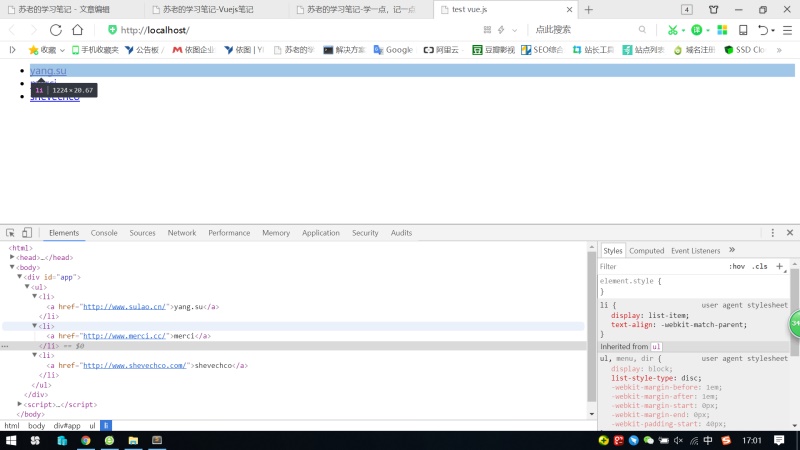
Task: Go to the browser home page icon
Action: pos(78,30)
